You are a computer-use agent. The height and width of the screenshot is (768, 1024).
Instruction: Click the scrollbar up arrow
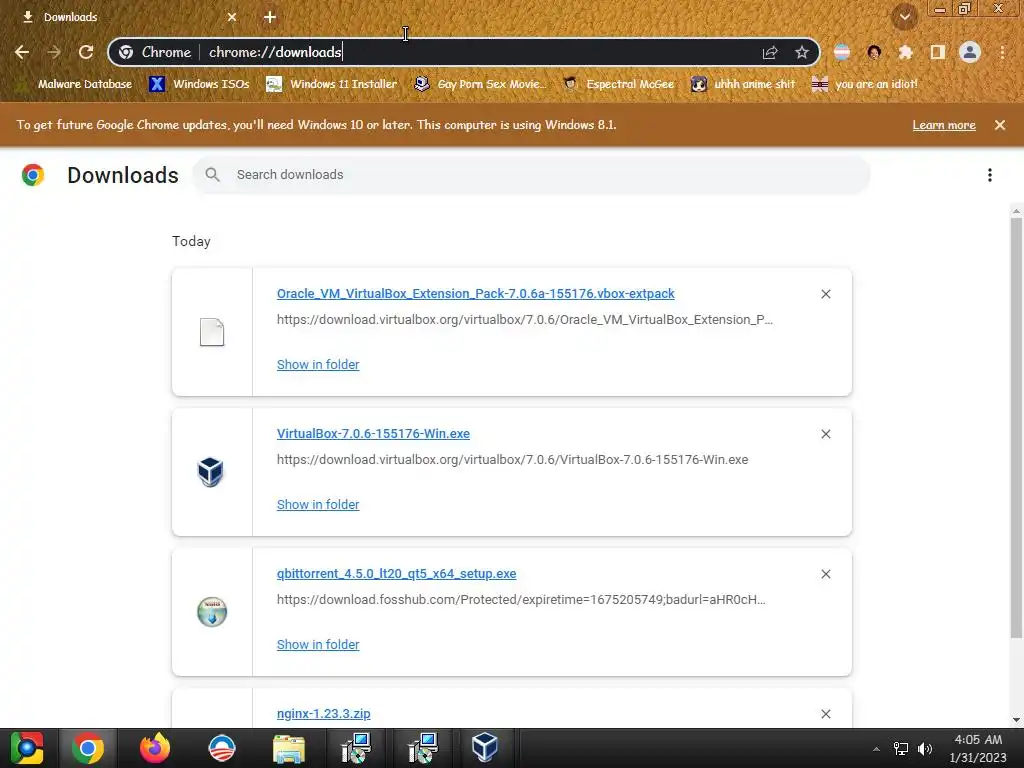click(x=1016, y=211)
